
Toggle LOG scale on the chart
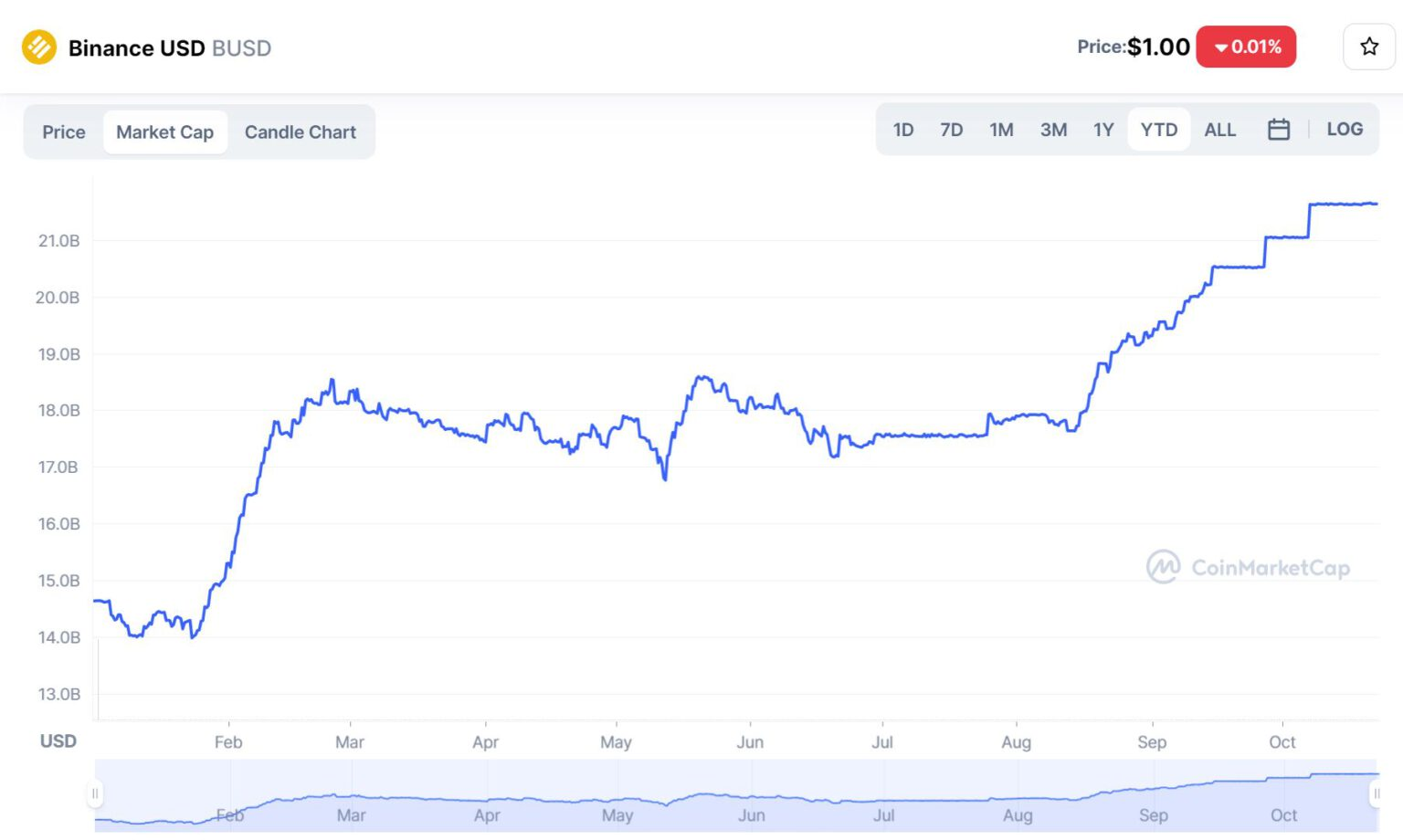coord(1345,130)
